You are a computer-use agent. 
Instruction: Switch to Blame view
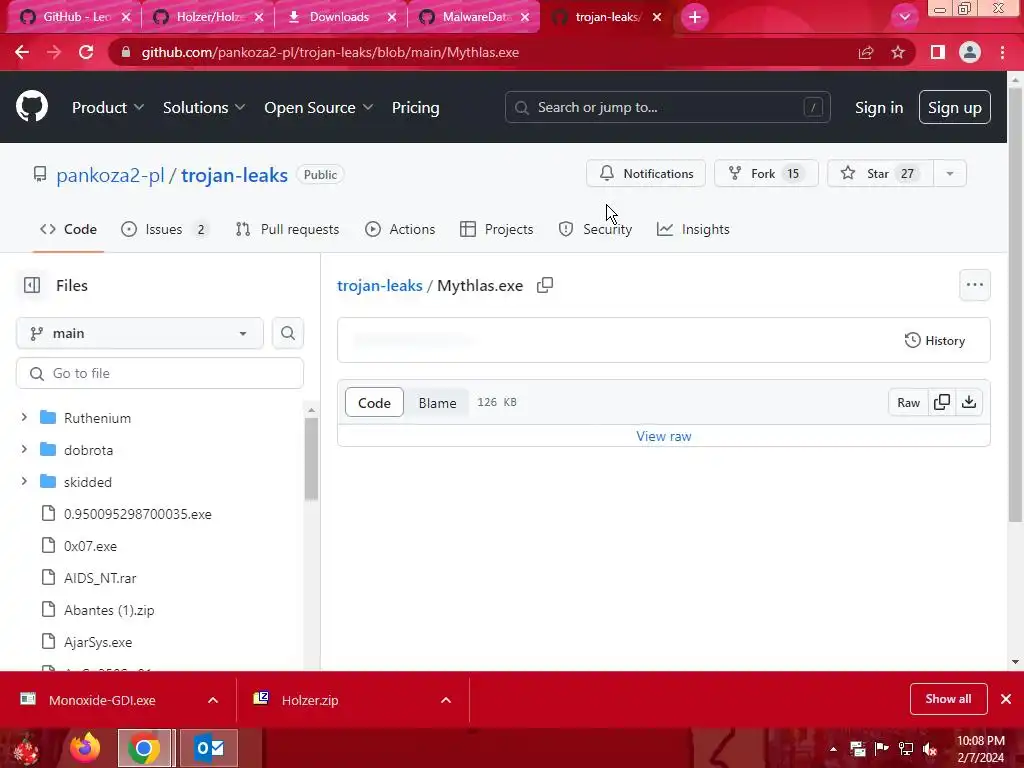(437, 402)
